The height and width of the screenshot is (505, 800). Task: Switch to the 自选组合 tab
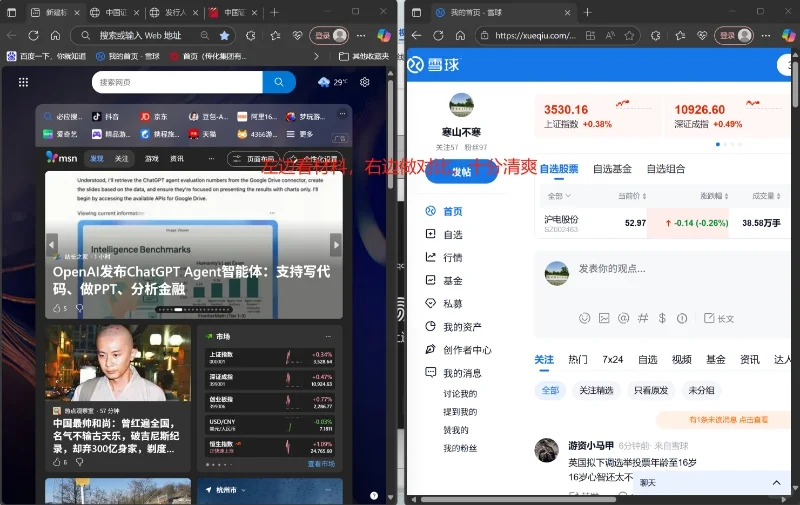(666, 169)
